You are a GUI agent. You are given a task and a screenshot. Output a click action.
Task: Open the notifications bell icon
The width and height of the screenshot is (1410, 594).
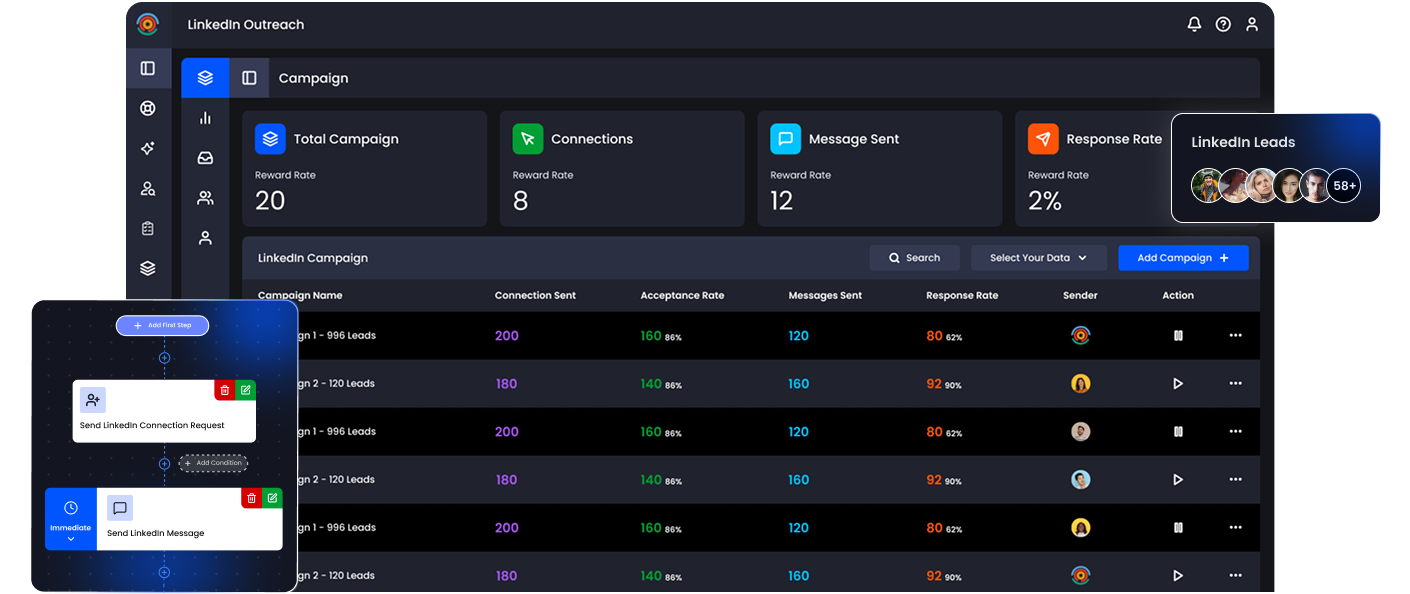pos(1194,24)
